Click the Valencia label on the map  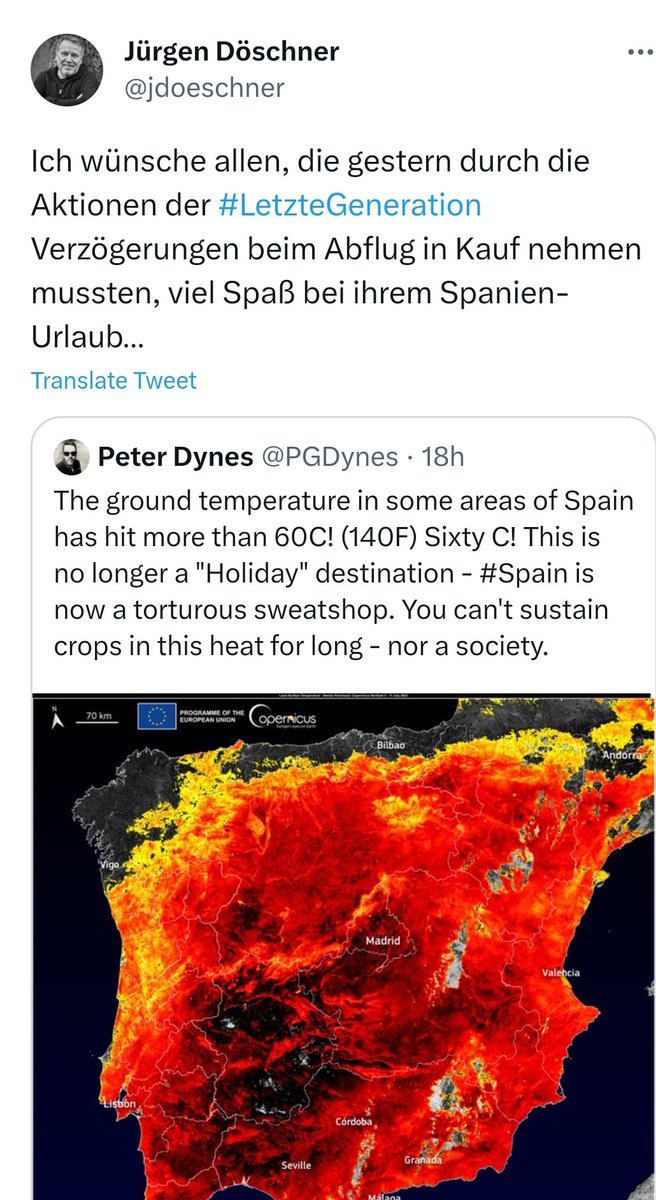tap(560, 972)
